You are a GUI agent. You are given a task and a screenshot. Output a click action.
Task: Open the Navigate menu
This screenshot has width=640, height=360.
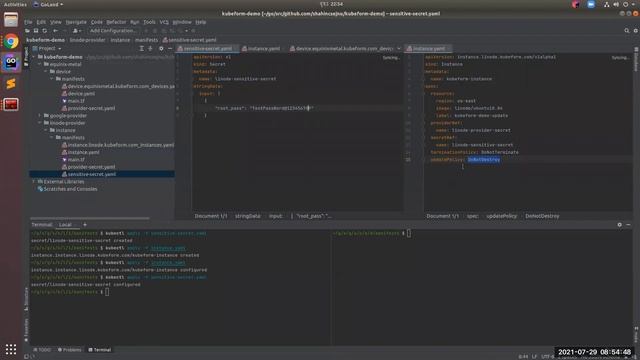pos(76,22)
